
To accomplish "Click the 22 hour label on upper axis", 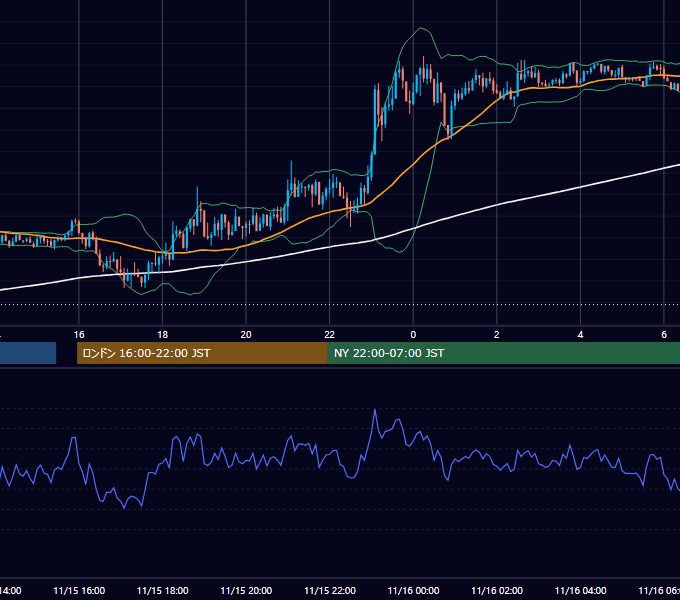I will point(330,335).
